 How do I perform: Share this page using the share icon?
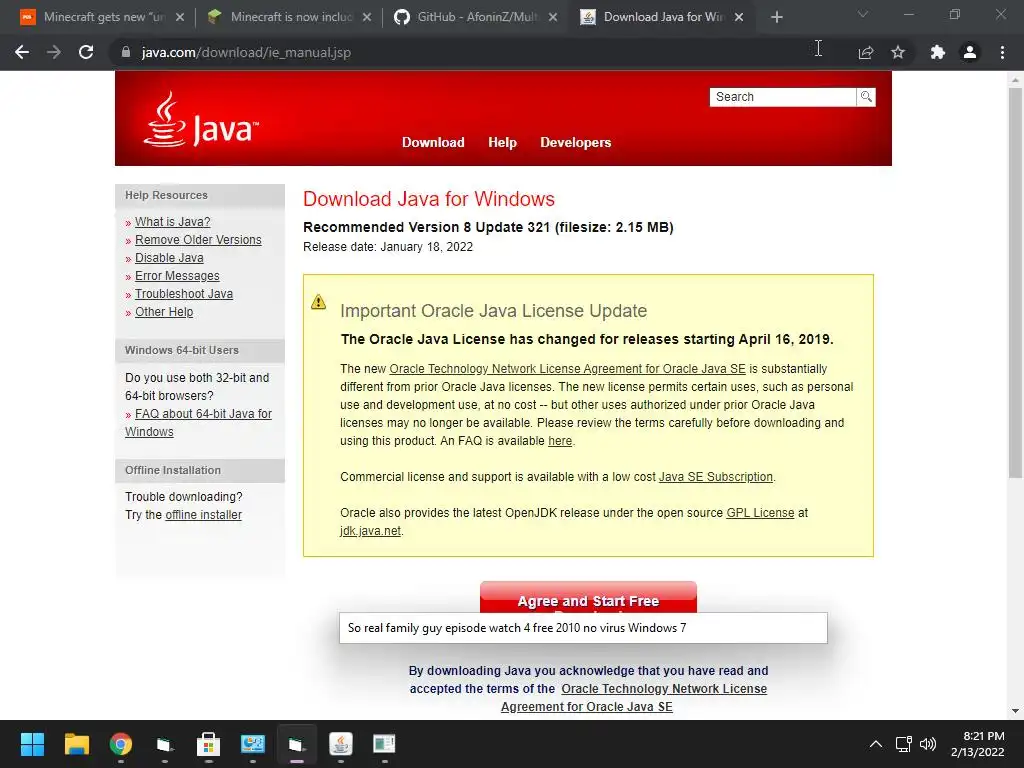[x=865, y=52]
